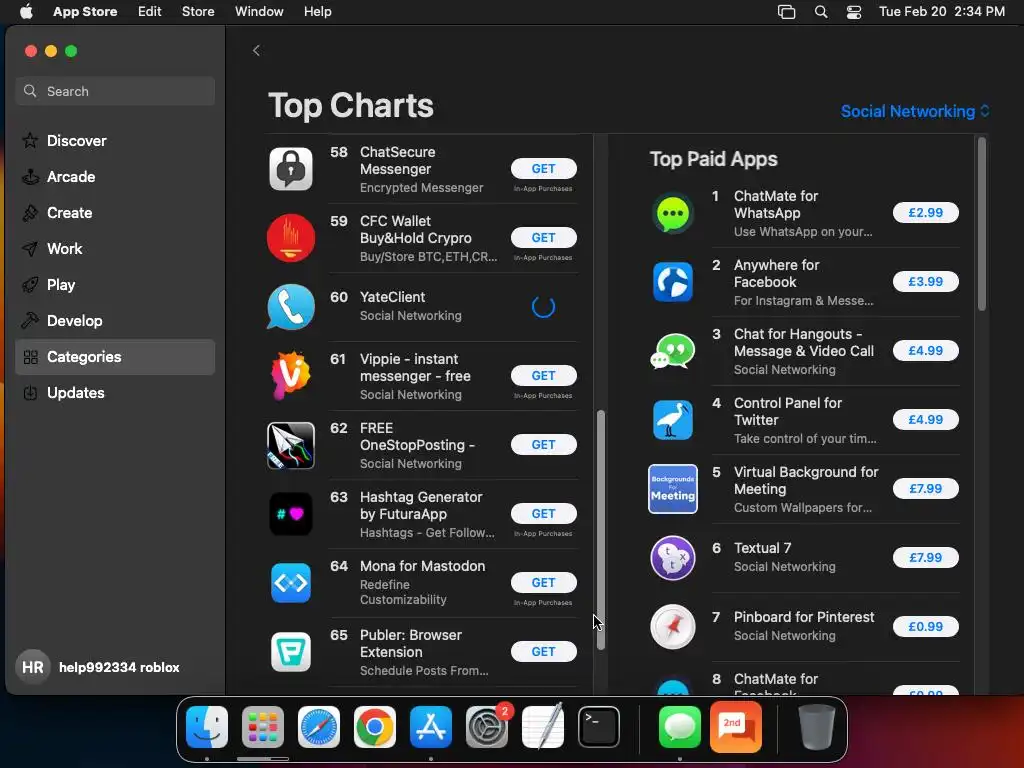Open the YateClient phone bubble icon
Image resolution: width=1024 pixels, height=768 pixels.
(291, 307)
